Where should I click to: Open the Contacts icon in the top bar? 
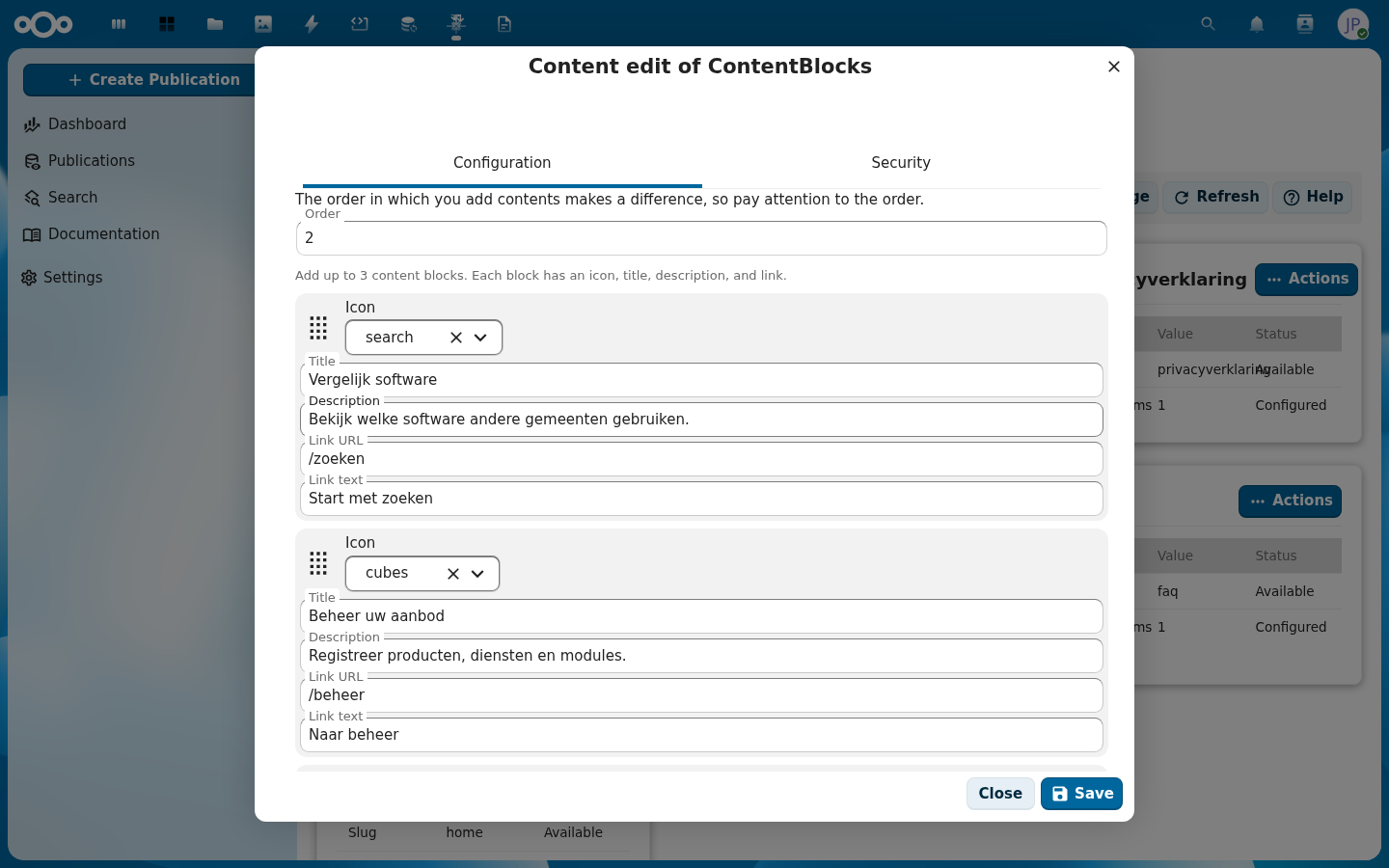click(x=1304, y=24)
